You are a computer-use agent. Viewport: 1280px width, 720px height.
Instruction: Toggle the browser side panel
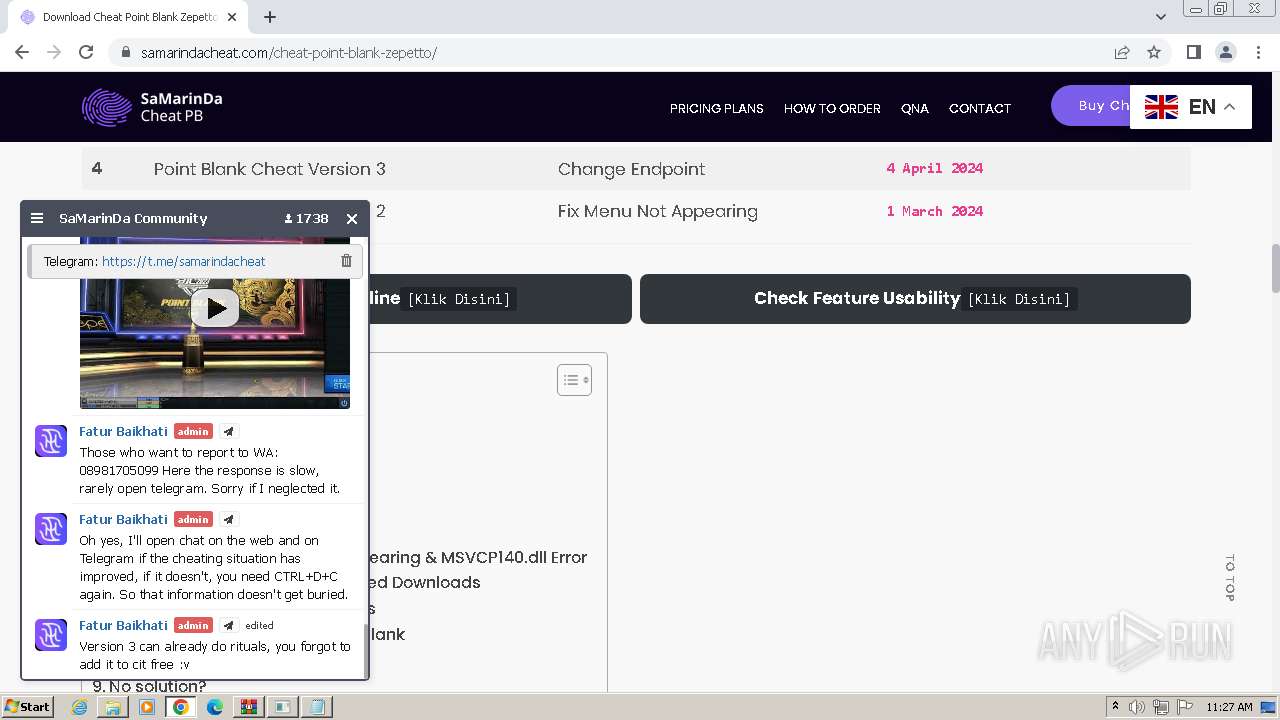coord(1193,52)
